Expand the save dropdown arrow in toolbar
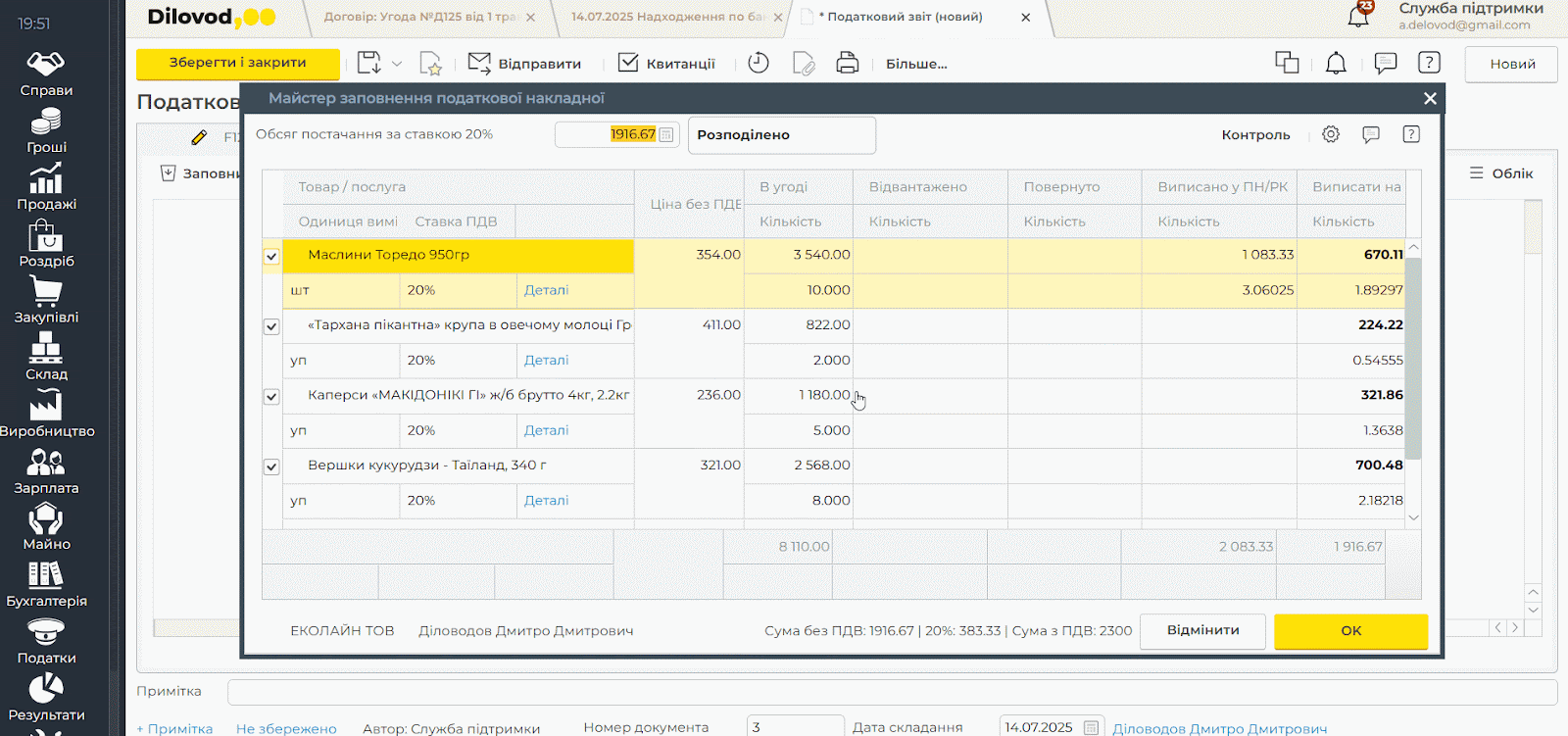Viewport: 1568px width, 736px height. pos(397,64)
